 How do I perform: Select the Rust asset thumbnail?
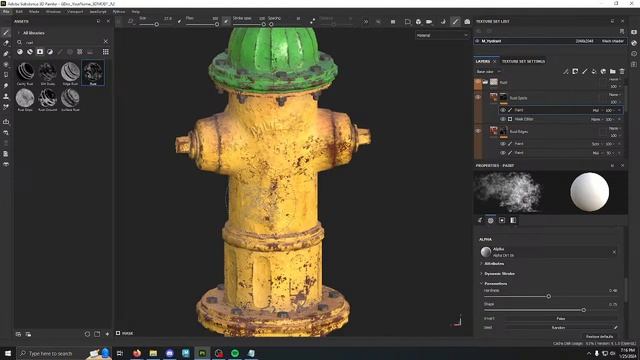(93, 73)
